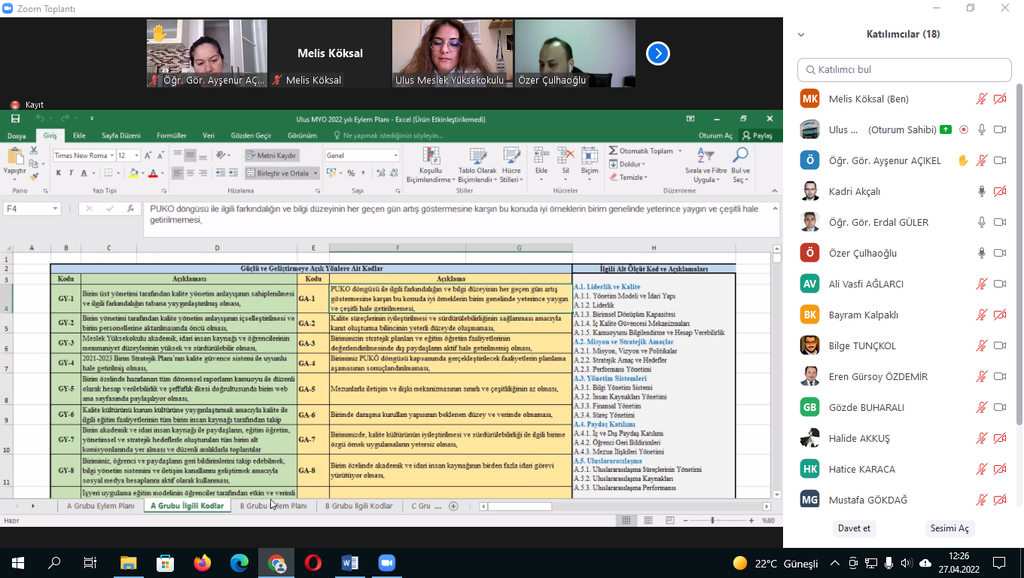Collapse the Katılımcılar panel chevron

click(801, 34)
